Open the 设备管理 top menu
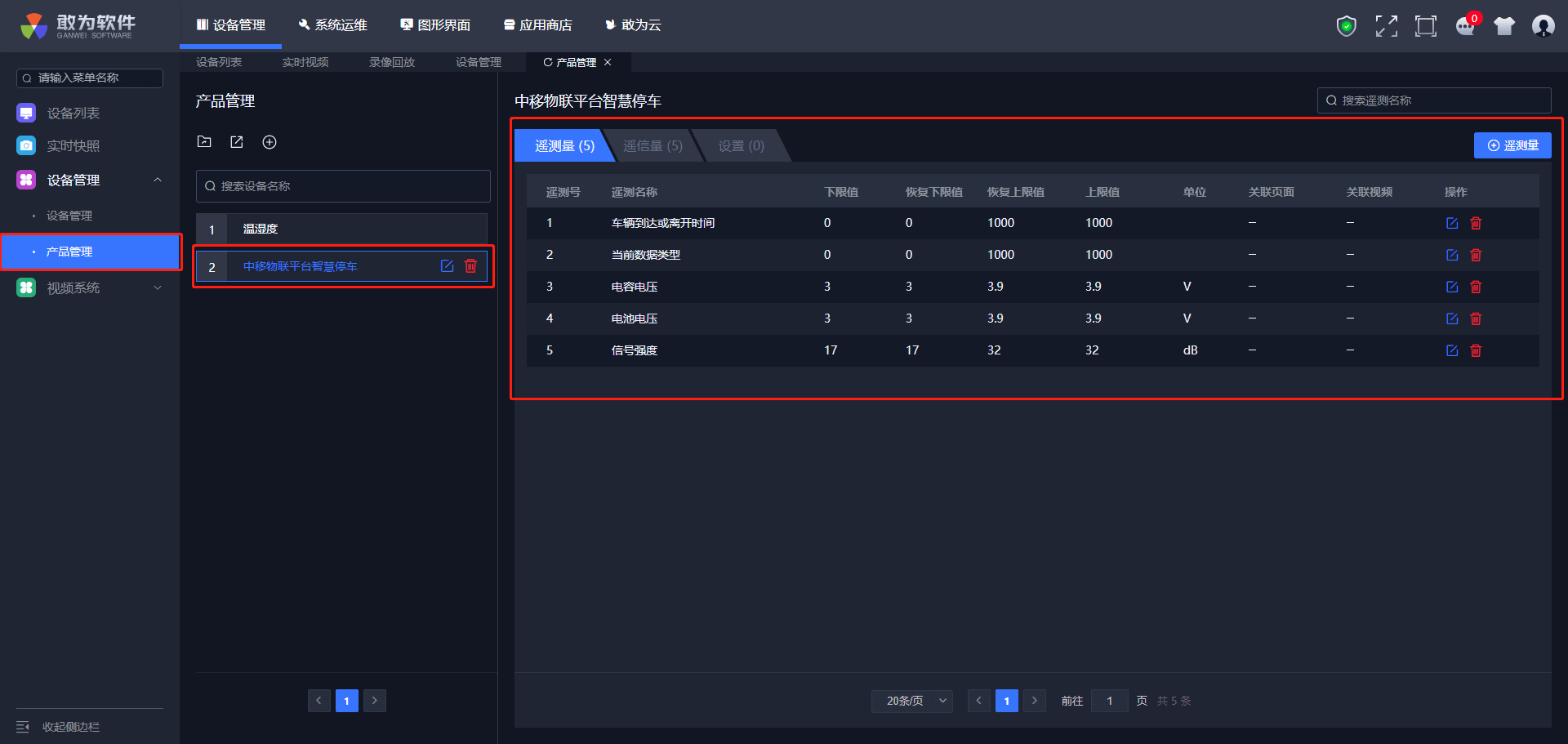 click(231, 25)
